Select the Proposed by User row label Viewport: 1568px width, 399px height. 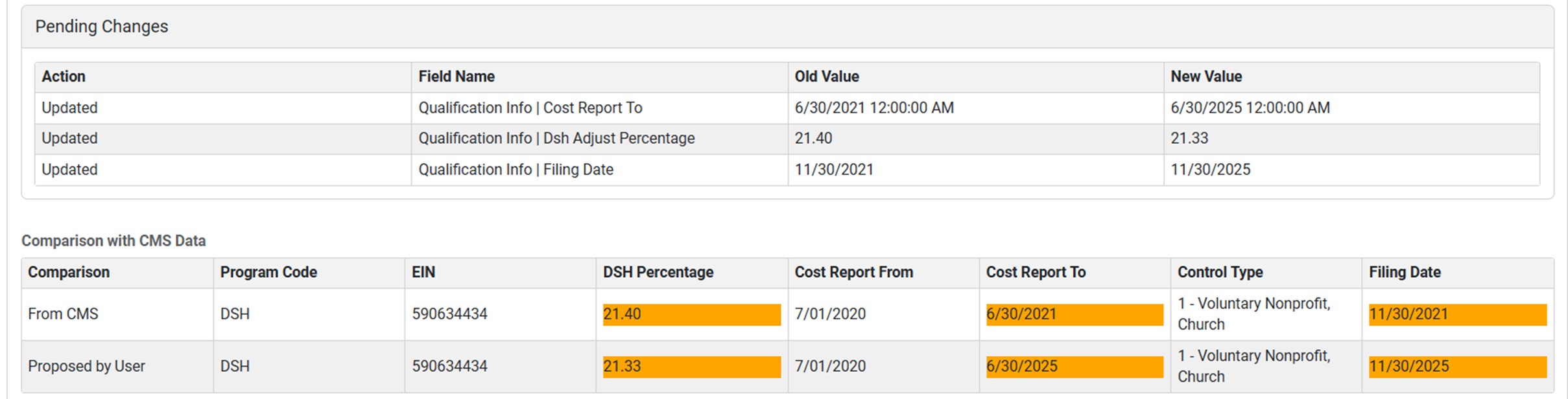tap(86, 367)
